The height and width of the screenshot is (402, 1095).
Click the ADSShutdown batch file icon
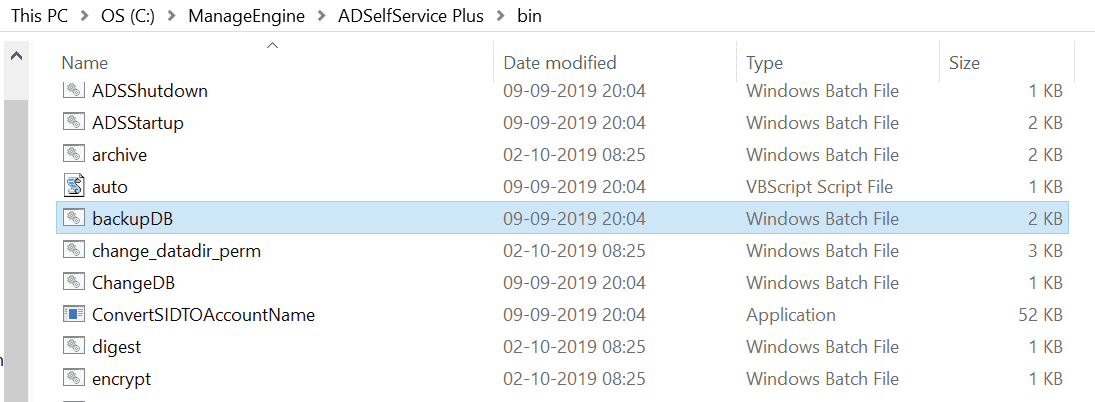pos(74,90)
